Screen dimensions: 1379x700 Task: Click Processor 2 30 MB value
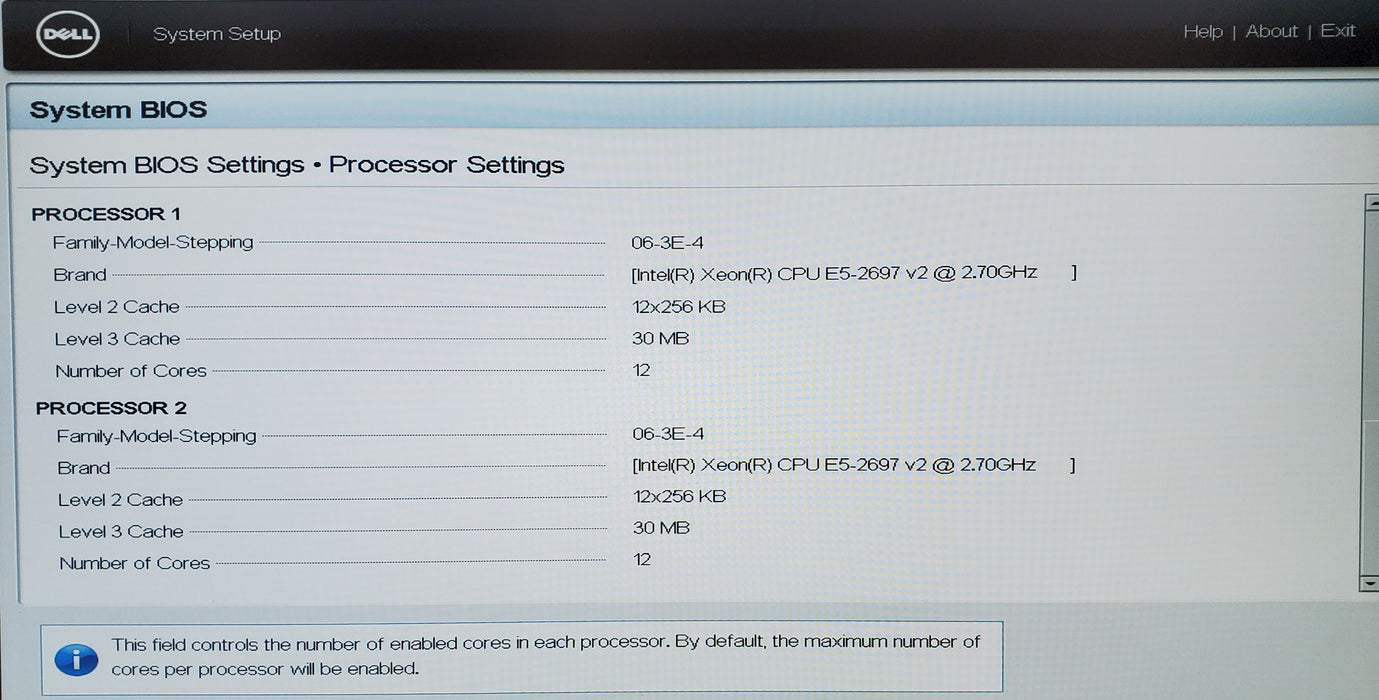coord(661,528)
